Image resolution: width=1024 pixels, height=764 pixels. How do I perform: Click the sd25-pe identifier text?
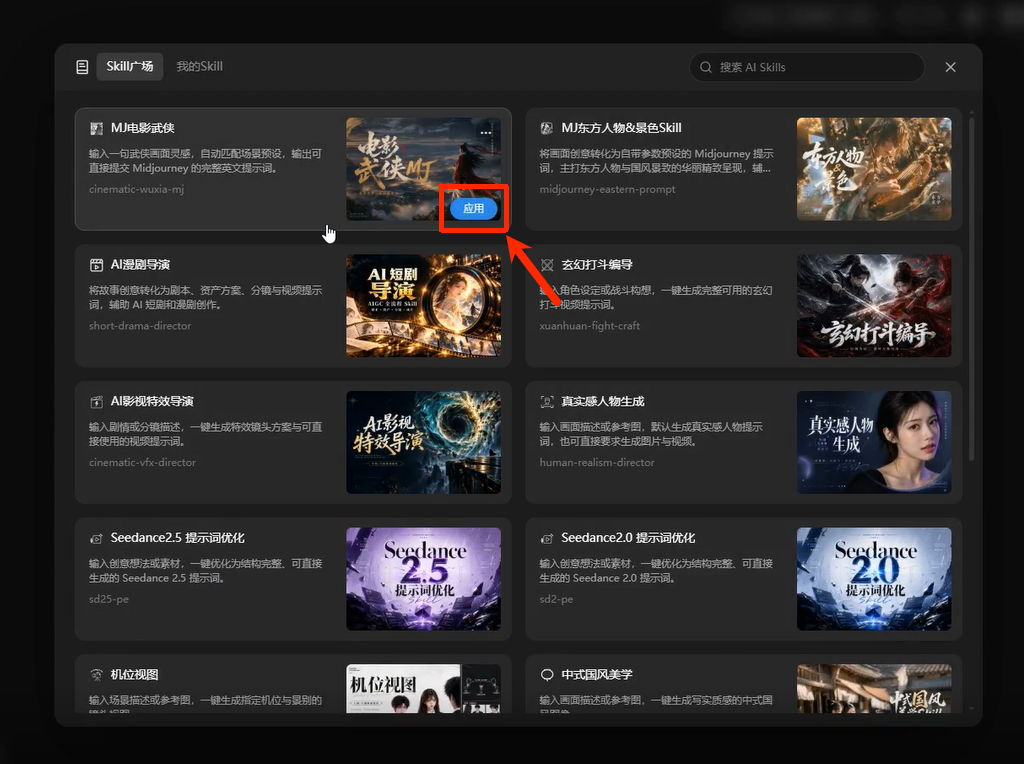[109, 599]
